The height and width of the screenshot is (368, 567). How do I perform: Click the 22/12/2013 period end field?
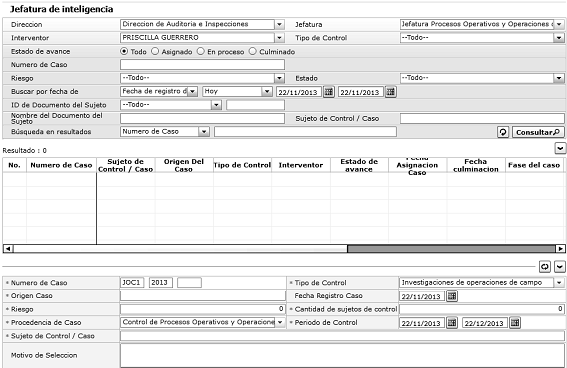pyautogui.click(x=485, y=323)
